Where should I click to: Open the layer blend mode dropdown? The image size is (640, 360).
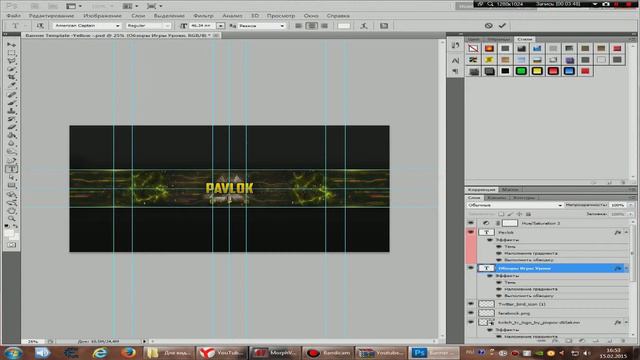(514, 205)
